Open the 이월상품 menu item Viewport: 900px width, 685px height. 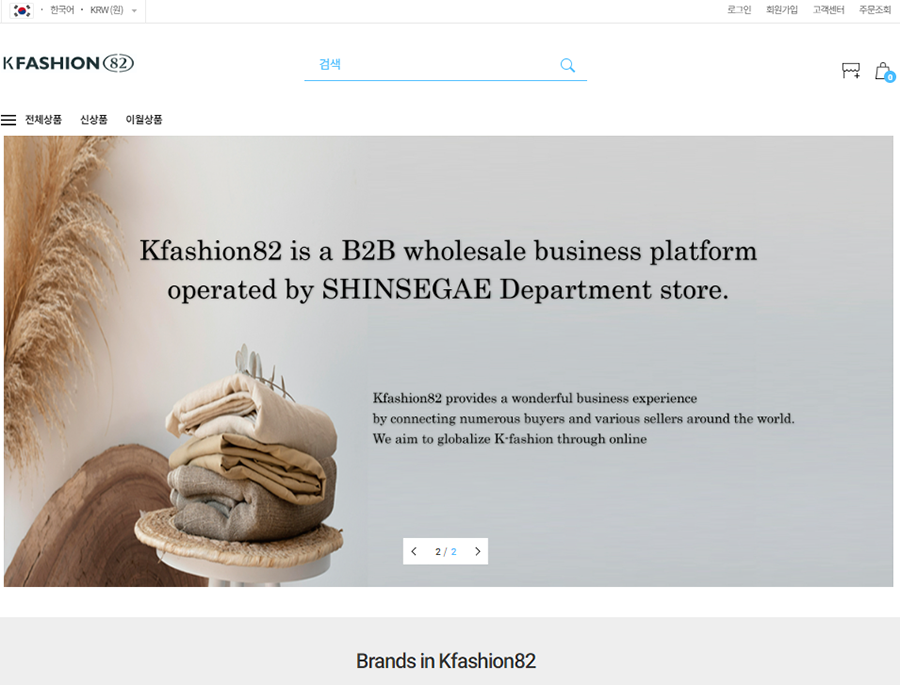144,120
